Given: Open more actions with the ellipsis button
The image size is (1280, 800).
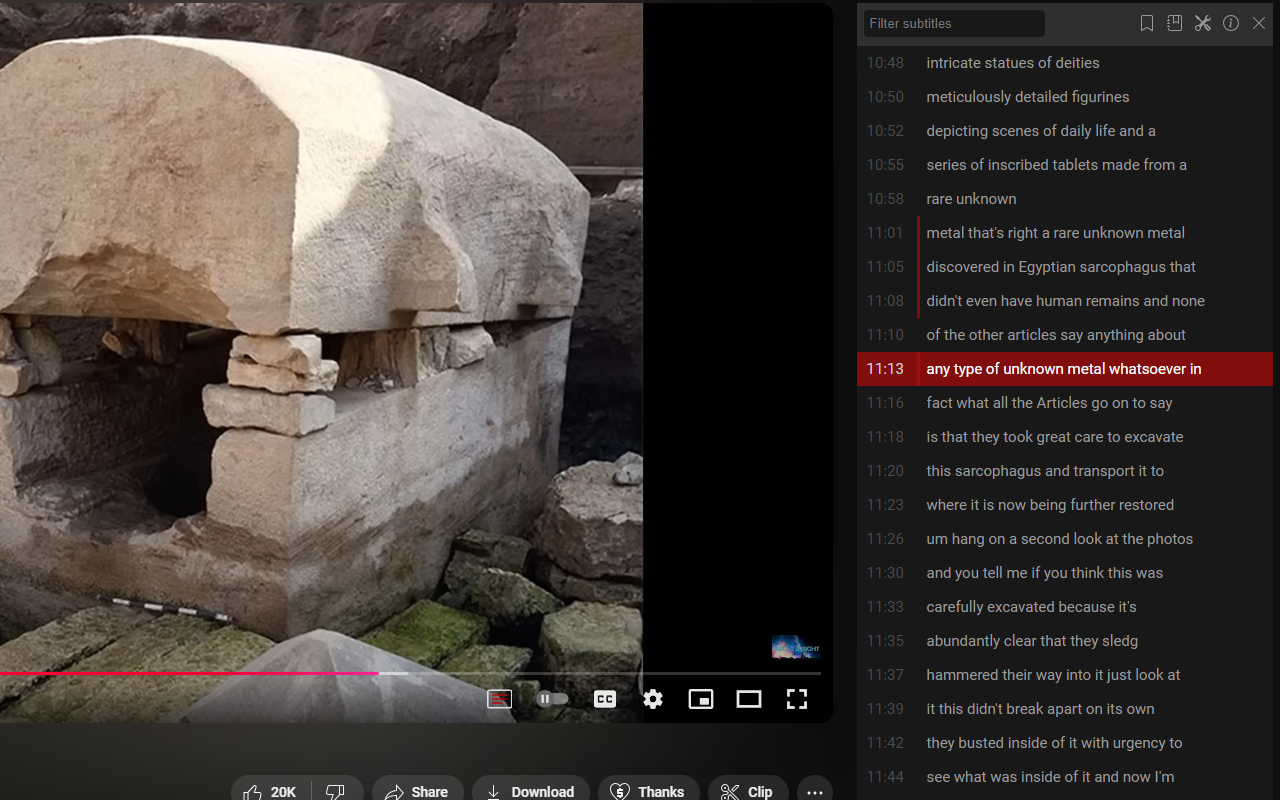Looking at the screenshot, I should tap(814, 792).
